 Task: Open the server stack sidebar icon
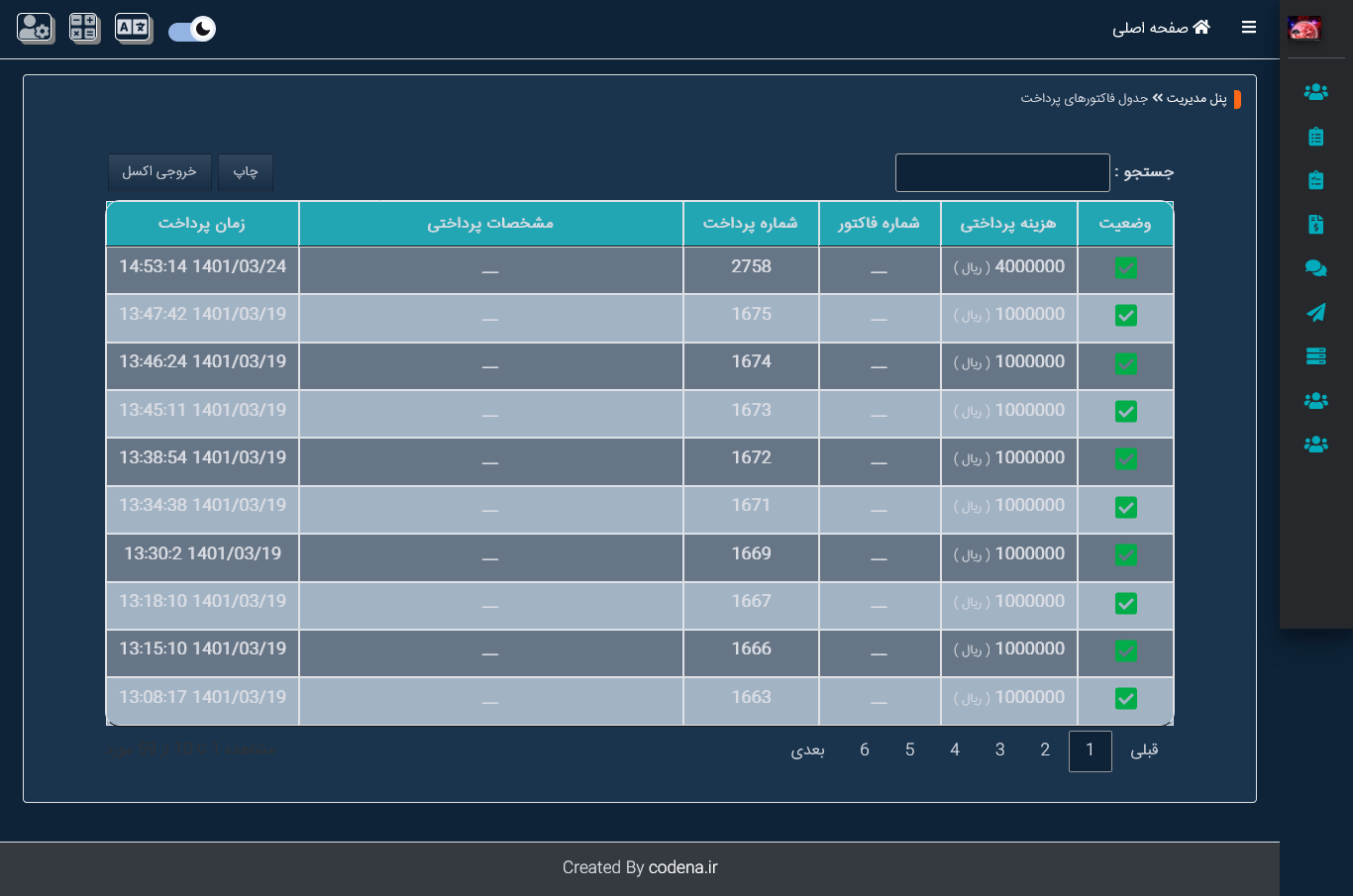(1315, 356)
